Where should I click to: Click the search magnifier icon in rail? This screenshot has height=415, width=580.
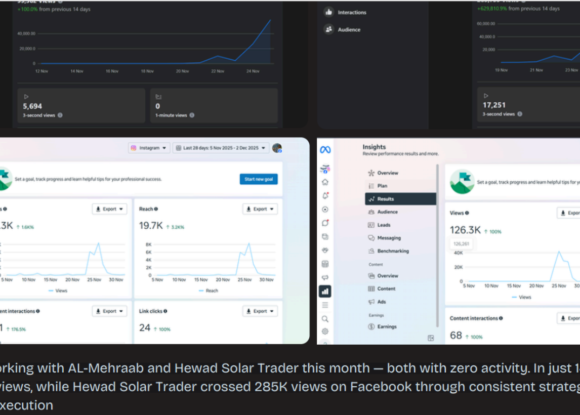tap(325, 319)
